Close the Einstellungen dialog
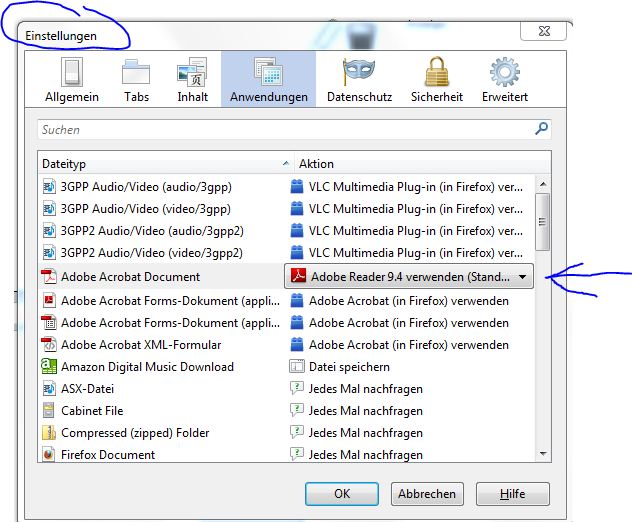Image resolution: width=632 pixels, height=522 pixels. click(544, 31)
